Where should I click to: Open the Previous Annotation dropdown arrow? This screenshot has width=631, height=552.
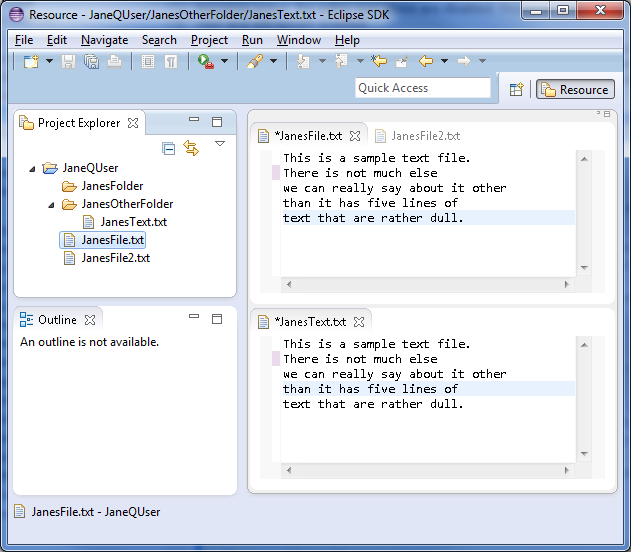click(x=360, y=61)
